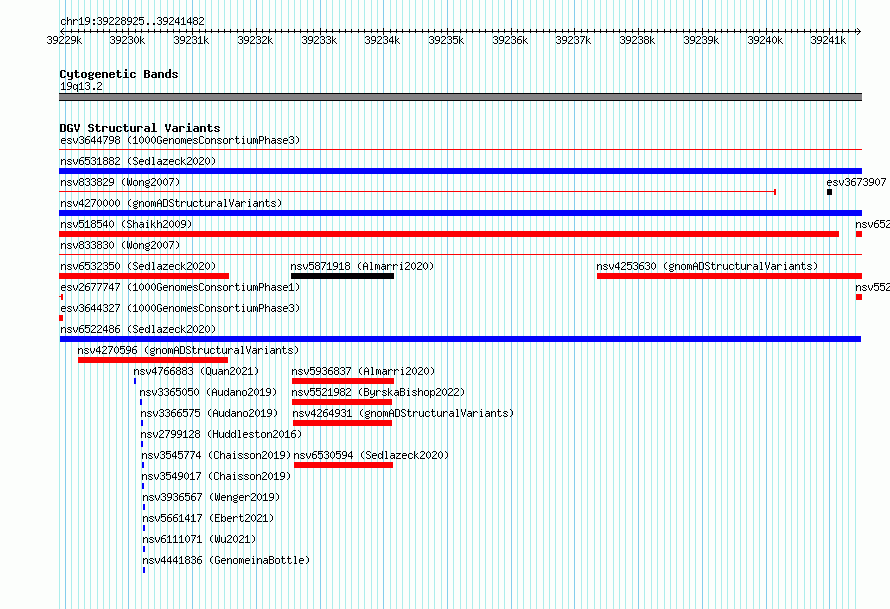Screen dimensions: 890x609
Task: Open variant nsv833829 (Wong2007)
Action: 120,182
